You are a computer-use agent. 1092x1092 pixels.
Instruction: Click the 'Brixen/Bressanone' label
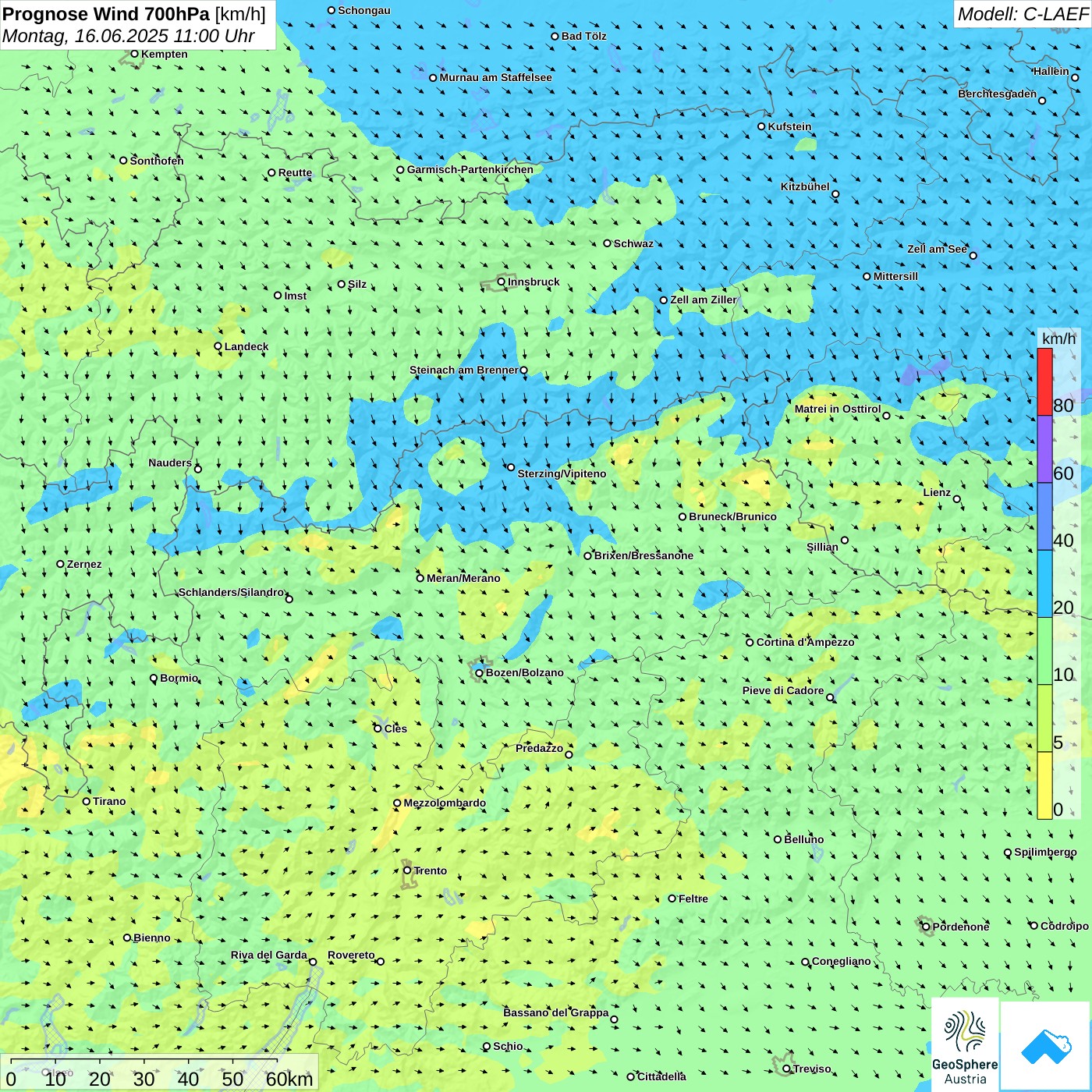coord(644,555)
